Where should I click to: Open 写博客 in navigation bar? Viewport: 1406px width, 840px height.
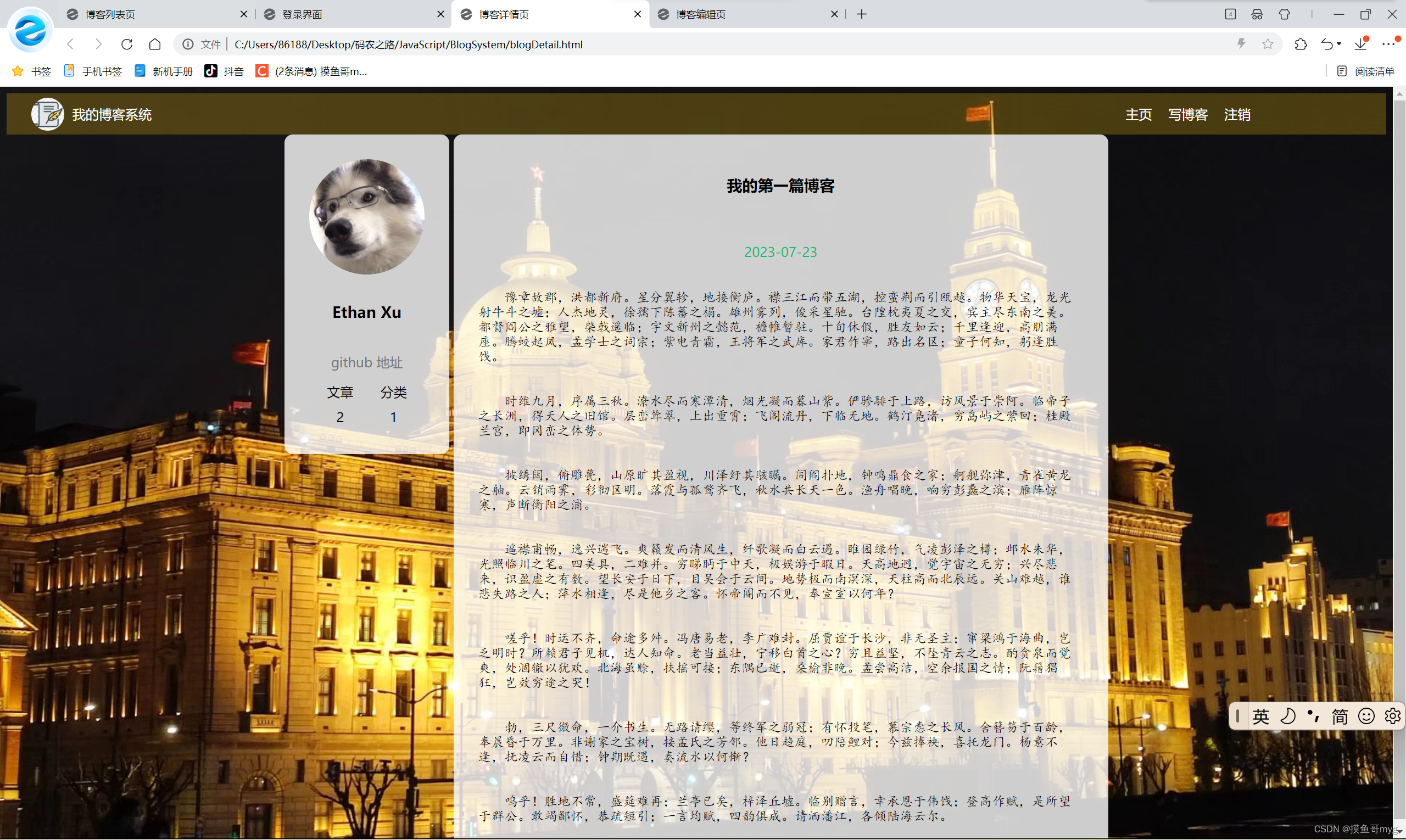(1187, 115)
